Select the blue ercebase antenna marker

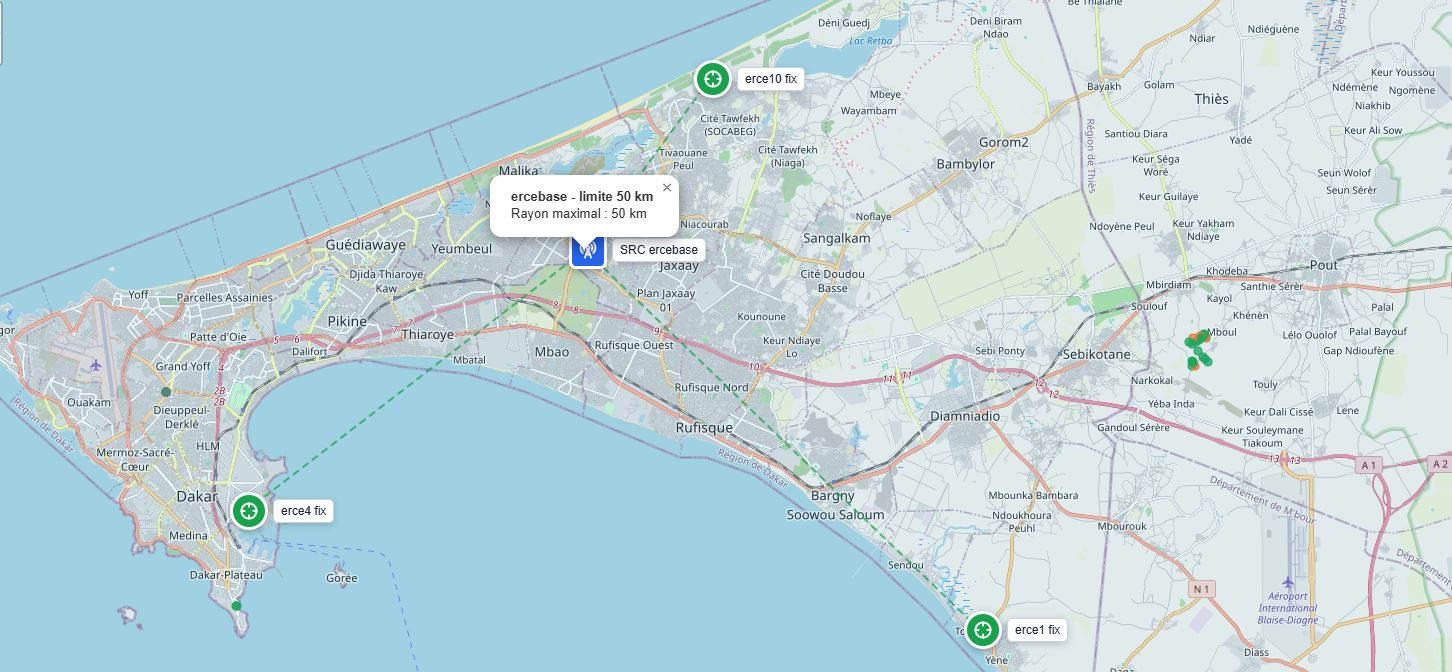click(x=588, y=250)
